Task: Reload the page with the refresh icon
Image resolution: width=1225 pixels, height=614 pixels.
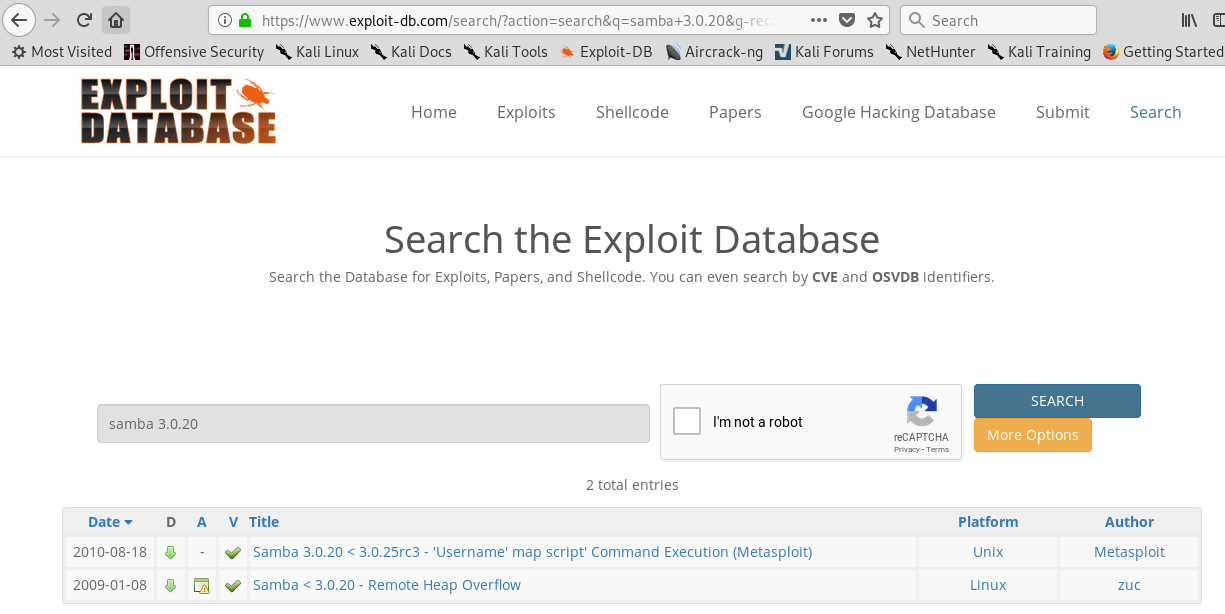Action: [x=84, y=20]
